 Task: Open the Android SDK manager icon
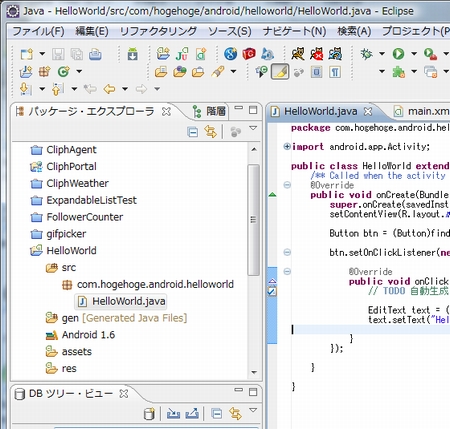pos(133,54)
